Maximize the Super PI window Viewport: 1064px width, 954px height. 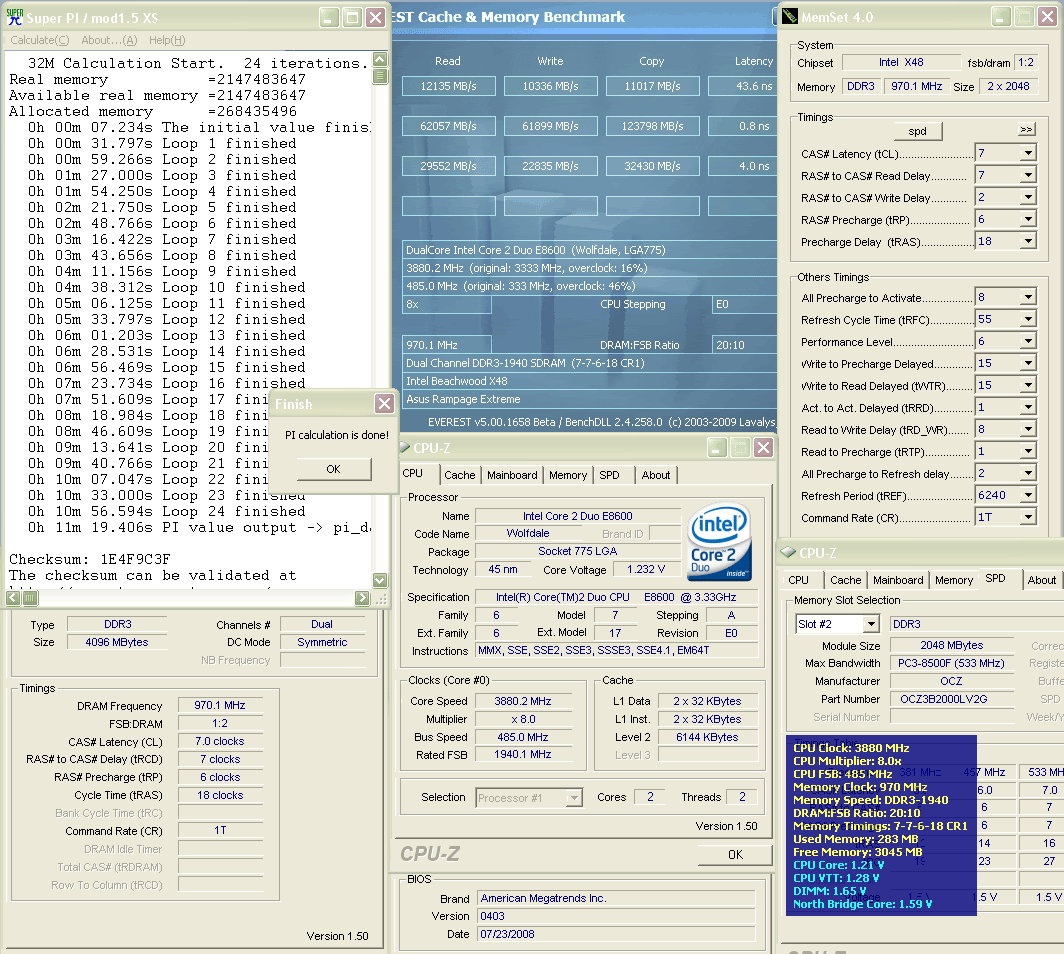(352, 18)
